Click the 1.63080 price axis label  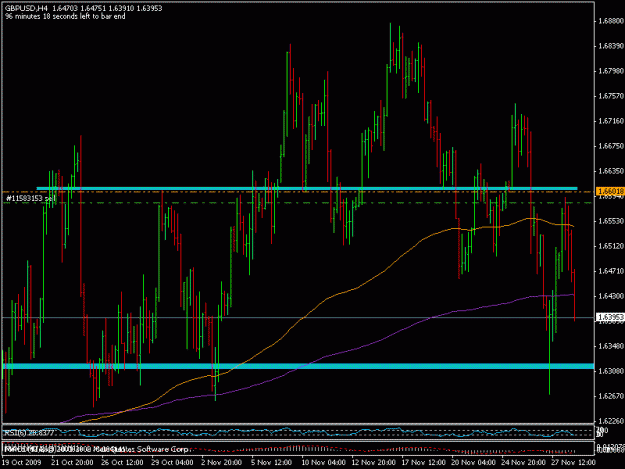pyautogui.click(x=611, y=371)
